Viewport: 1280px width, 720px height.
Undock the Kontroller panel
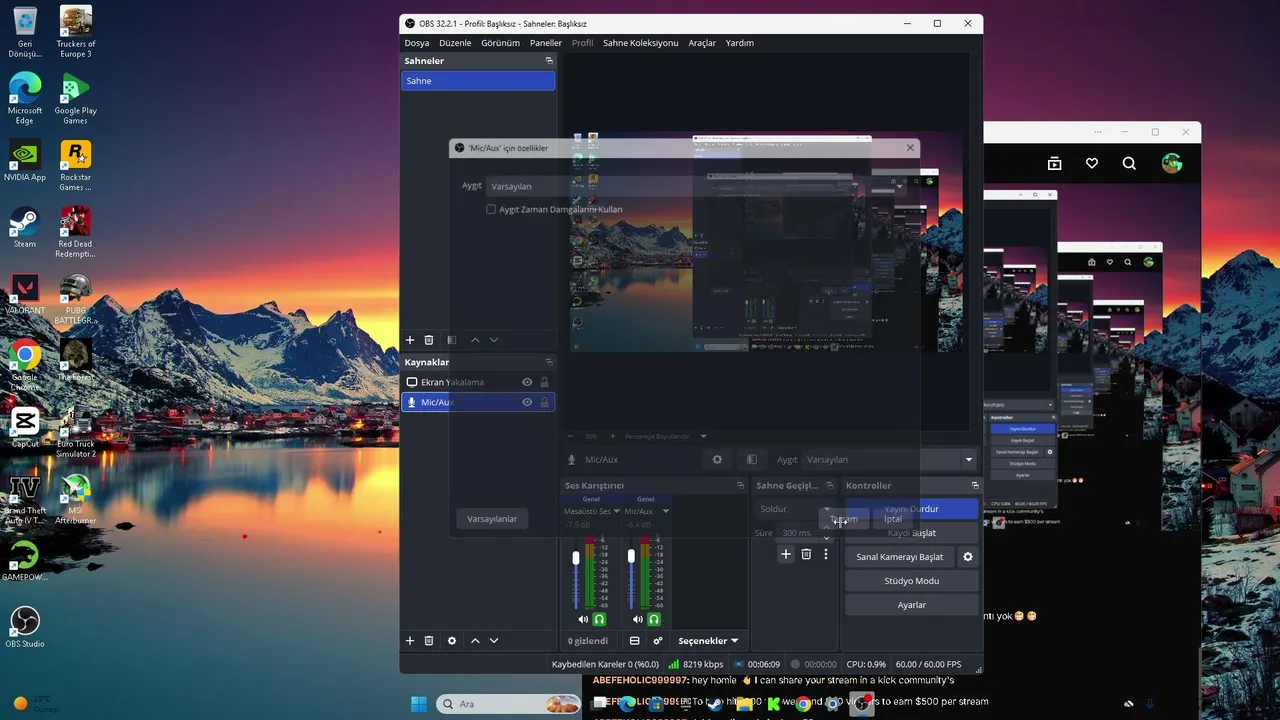(x=975, y=486)
